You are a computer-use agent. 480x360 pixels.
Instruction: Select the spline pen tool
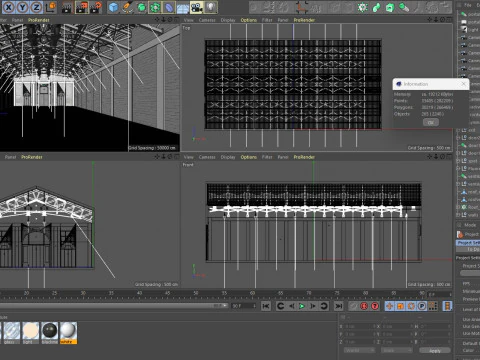[127, 7]
